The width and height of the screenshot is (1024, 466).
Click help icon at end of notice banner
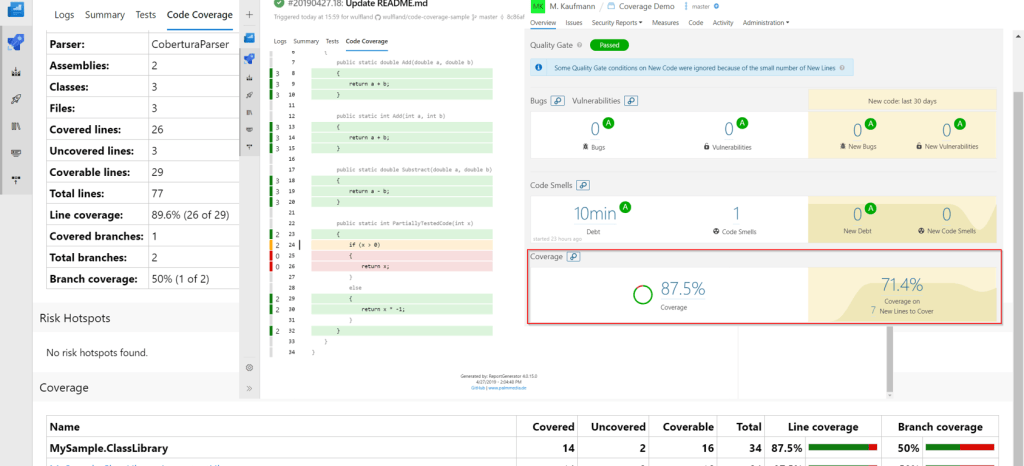point(842,67)
